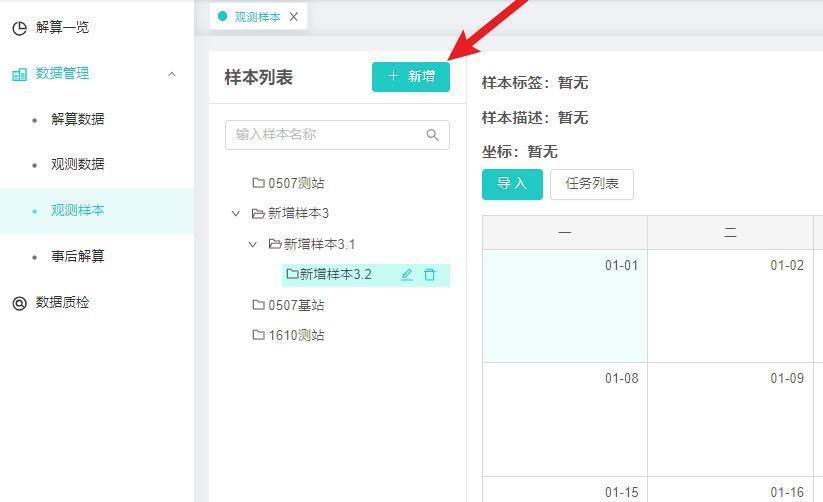Select the 01-01 calendar cell
Image resolution: width=823 pixels, height=502 pixels.
pyautogui.click(x=565, y=305)
